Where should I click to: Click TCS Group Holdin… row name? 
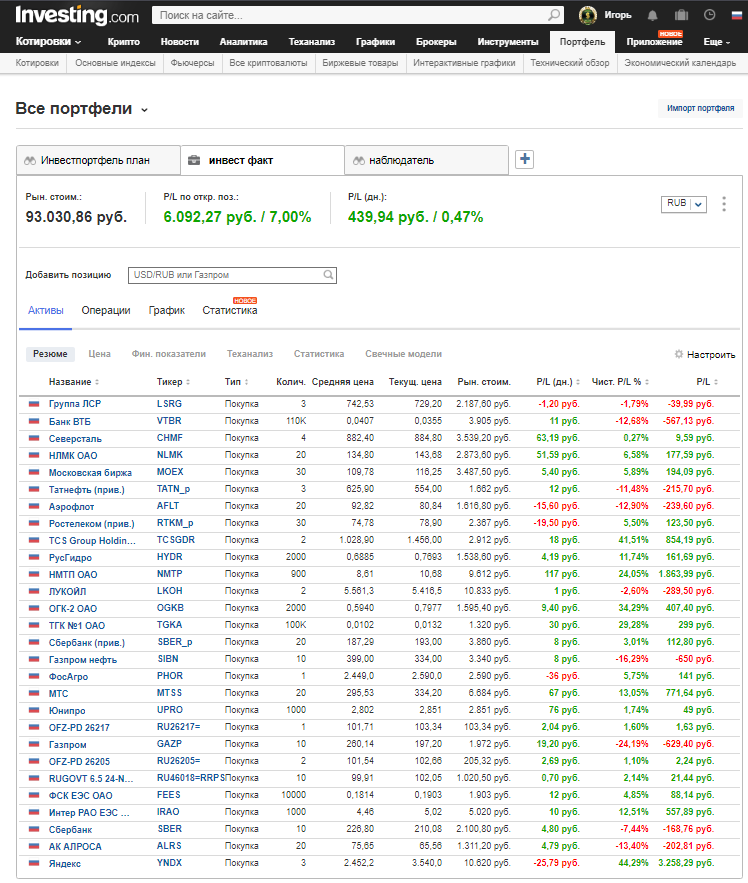point(92,541)
